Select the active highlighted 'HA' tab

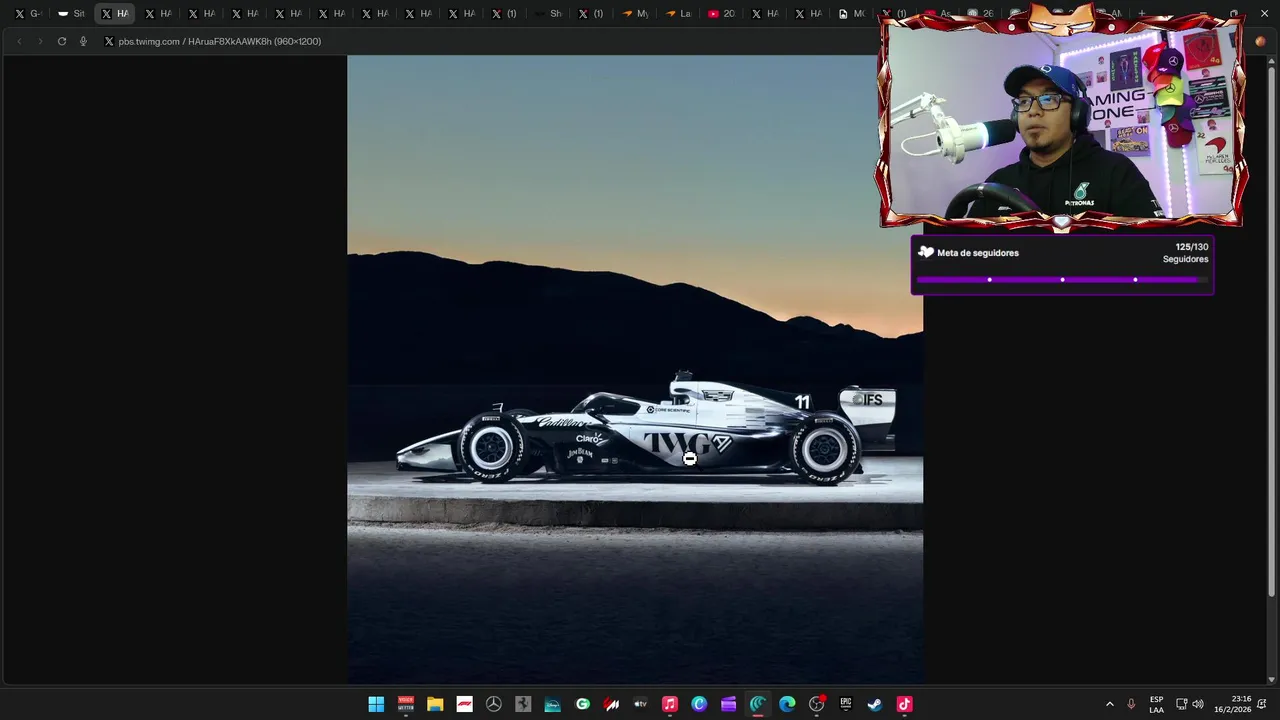click(x=115, y=14)
